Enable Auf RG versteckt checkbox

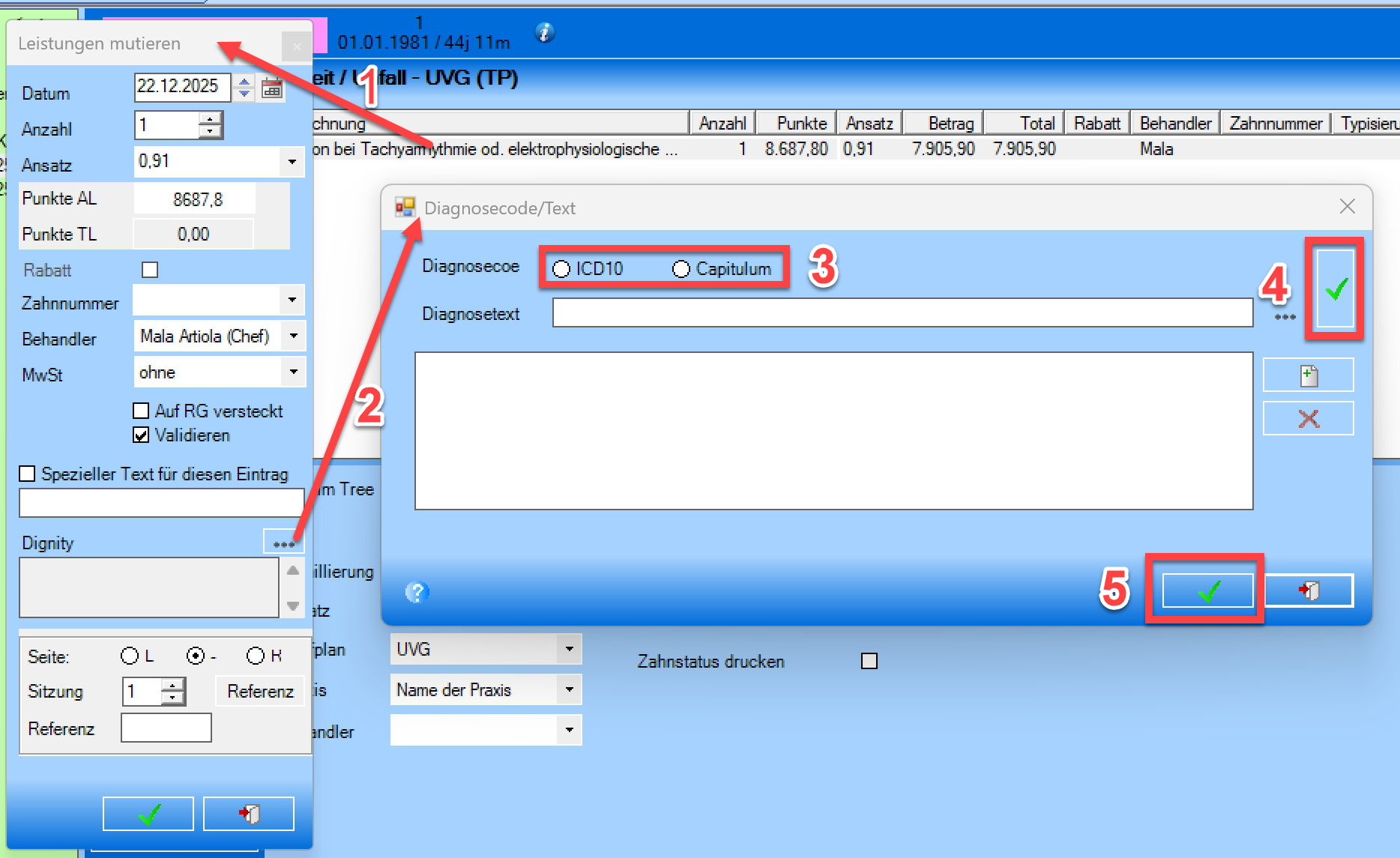pos(141,411)
